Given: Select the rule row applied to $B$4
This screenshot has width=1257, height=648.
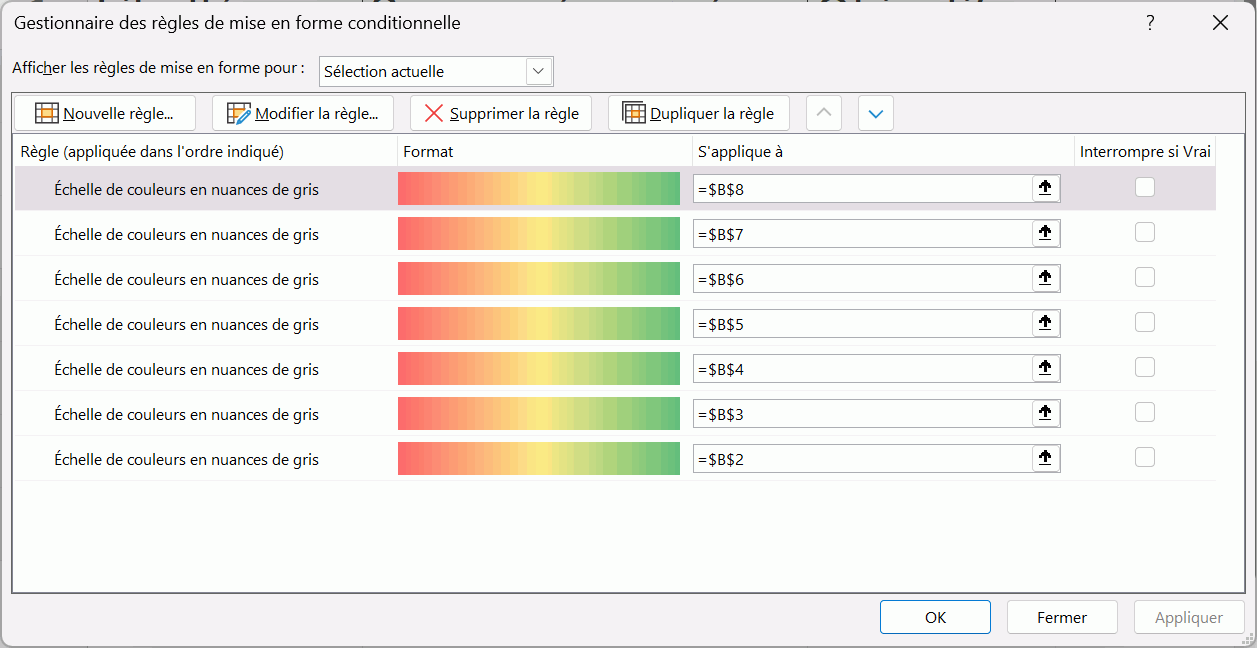Looking at the screenshot, I should 186,369.
